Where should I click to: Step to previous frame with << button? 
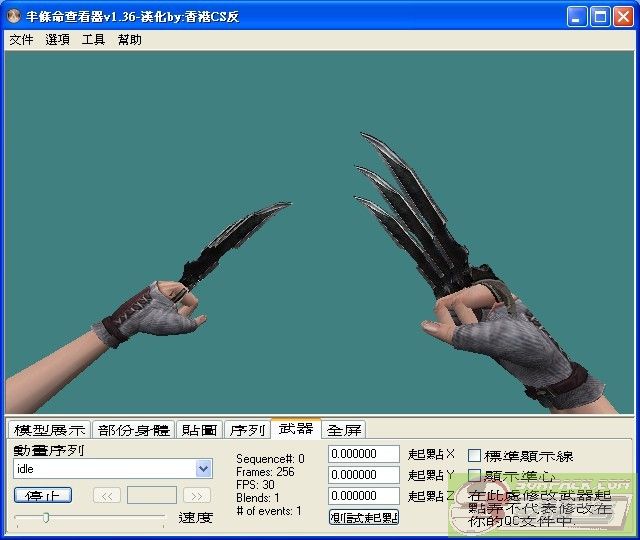(x=107, y=496)
